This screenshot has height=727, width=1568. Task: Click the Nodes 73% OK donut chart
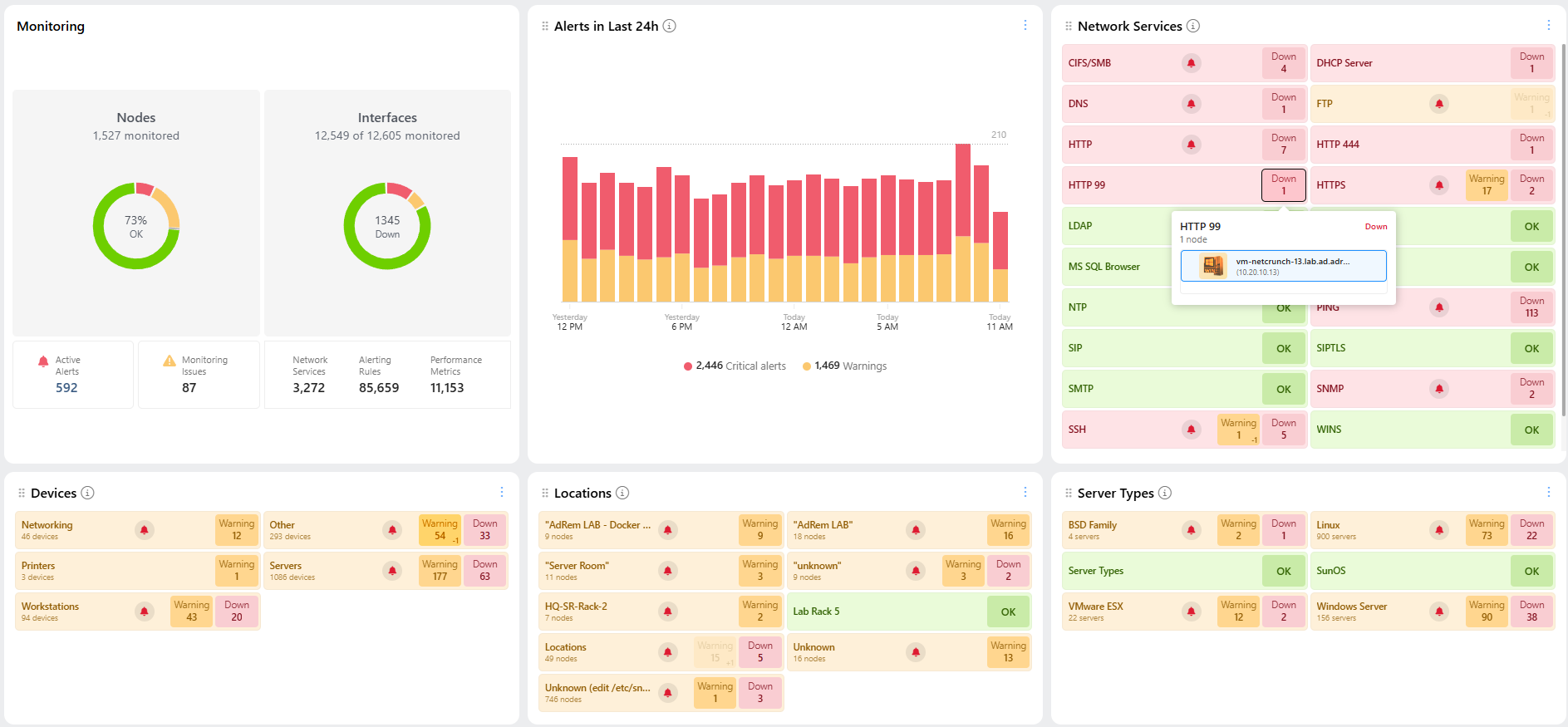coord(136,226)
